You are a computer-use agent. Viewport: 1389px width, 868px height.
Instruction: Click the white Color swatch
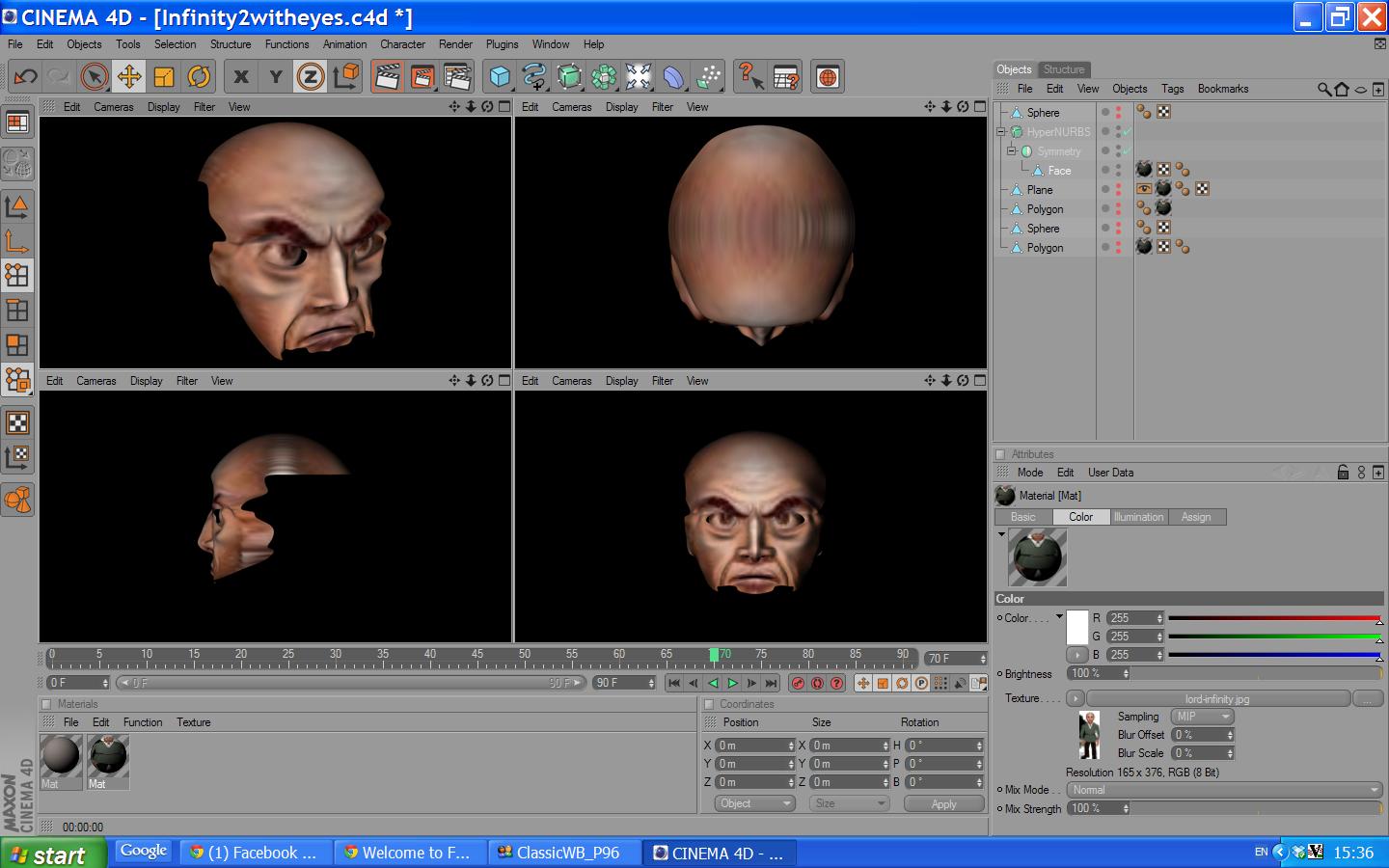point(1076,627)
